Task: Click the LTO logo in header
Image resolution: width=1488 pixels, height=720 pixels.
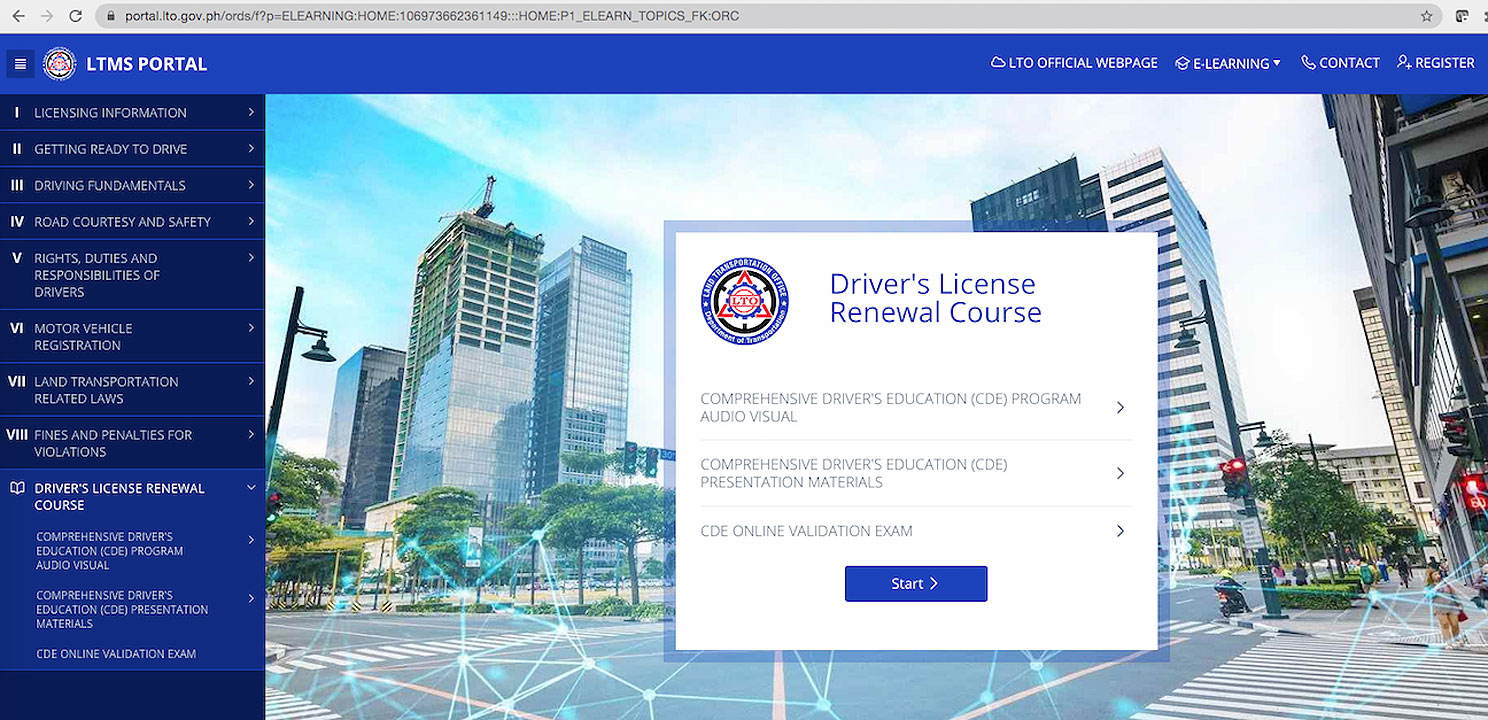Action: click(60, 64)
